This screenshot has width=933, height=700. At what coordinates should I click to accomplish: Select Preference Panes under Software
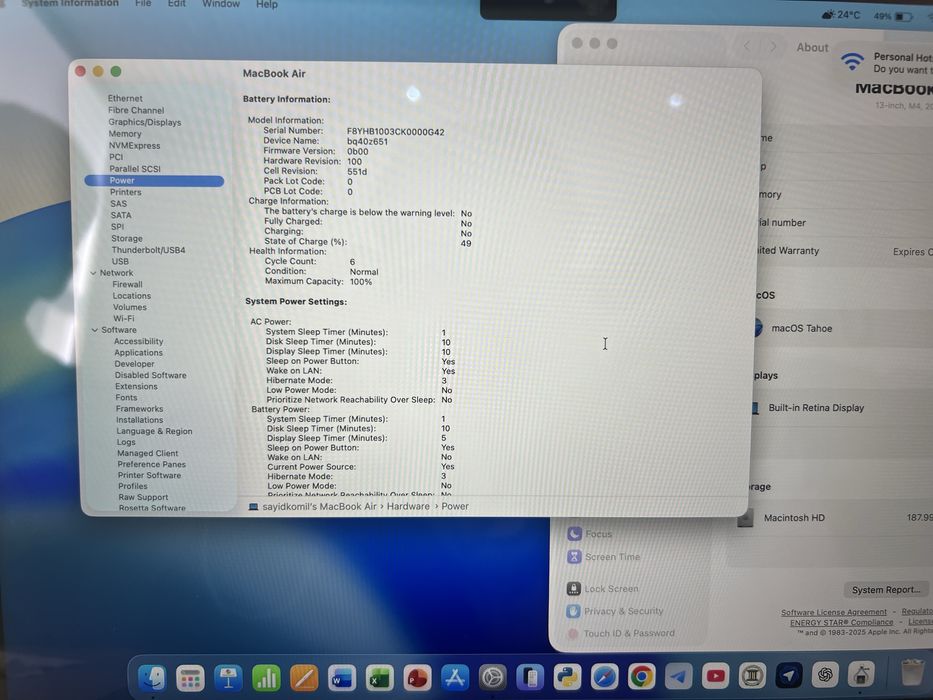[x=154, y=464]
